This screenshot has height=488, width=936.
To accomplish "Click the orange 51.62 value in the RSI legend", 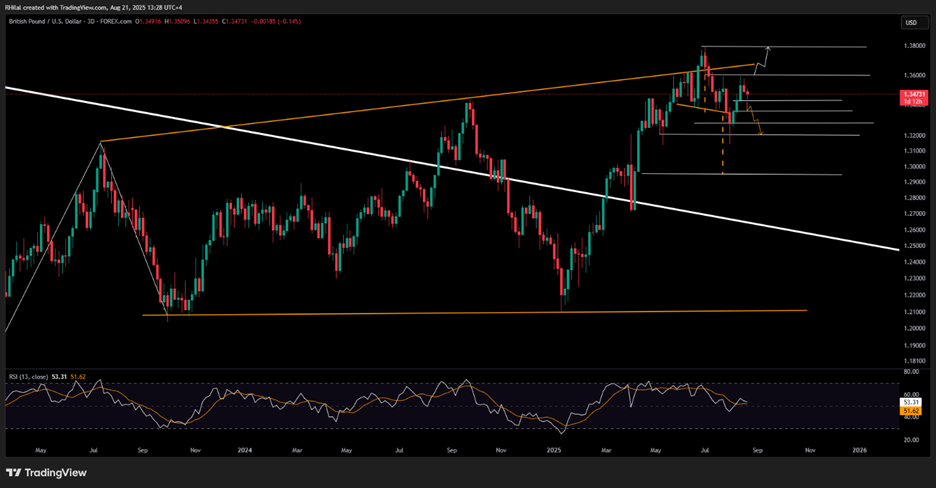I will click(x=78, y=376).
